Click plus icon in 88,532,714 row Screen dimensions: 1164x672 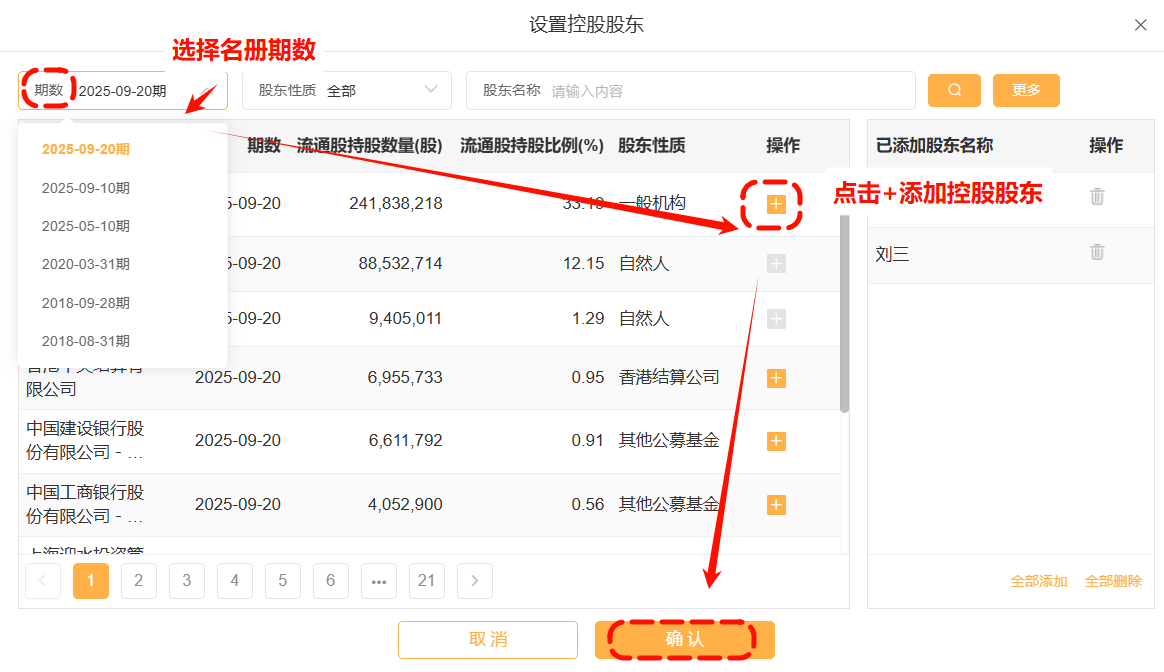click(x=776, y=264)
